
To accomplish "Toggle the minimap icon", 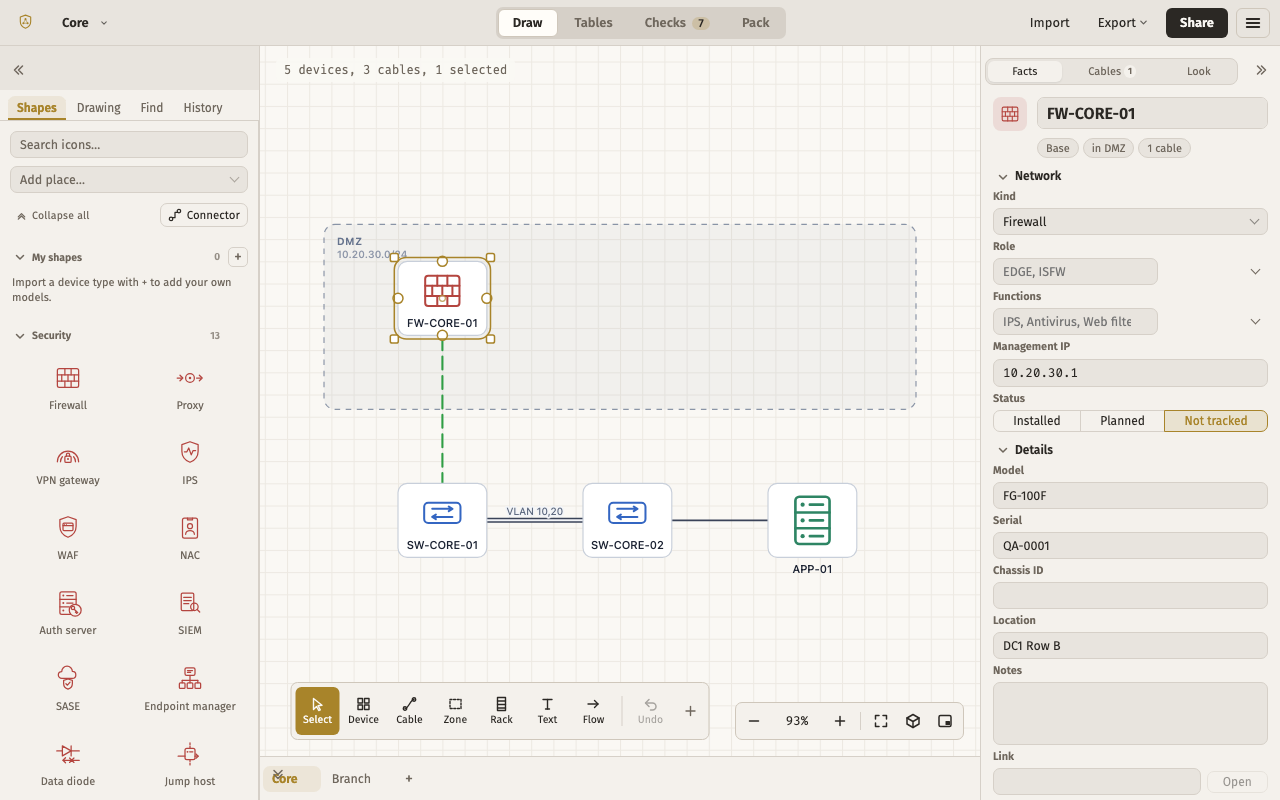I will click(945, 721).
